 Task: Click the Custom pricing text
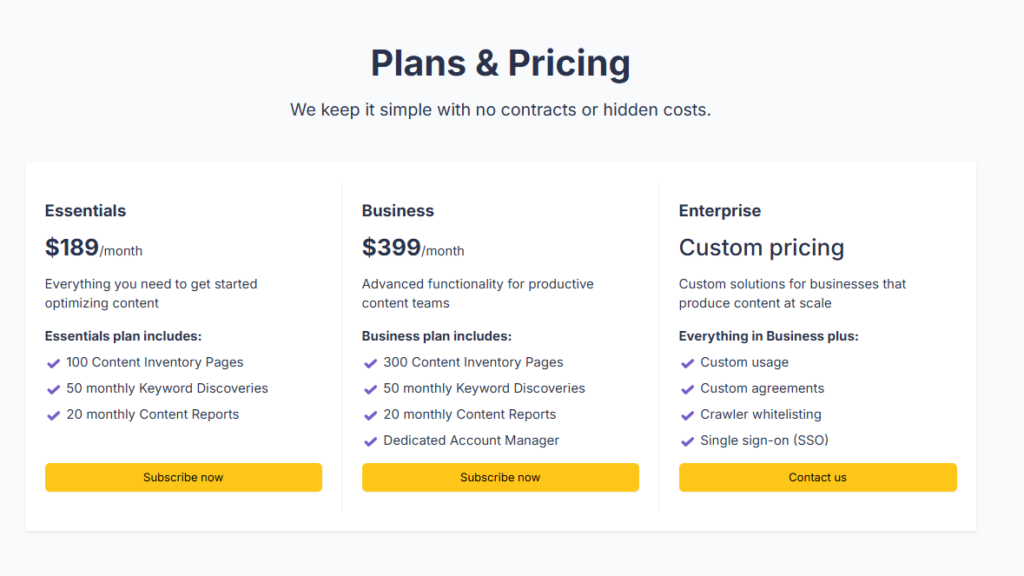pyautogui.click(x=761, y=248)
